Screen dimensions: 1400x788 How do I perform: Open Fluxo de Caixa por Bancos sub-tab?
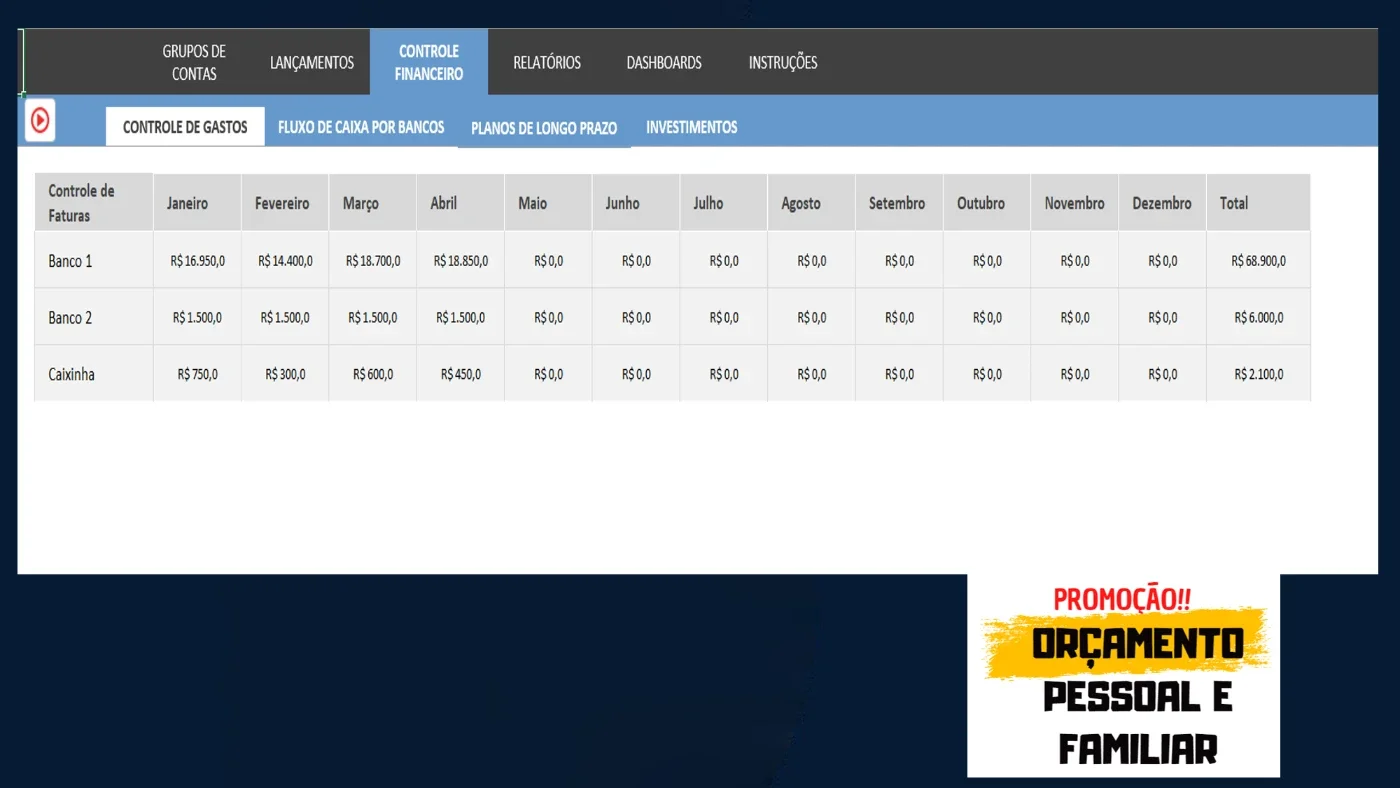361,127
